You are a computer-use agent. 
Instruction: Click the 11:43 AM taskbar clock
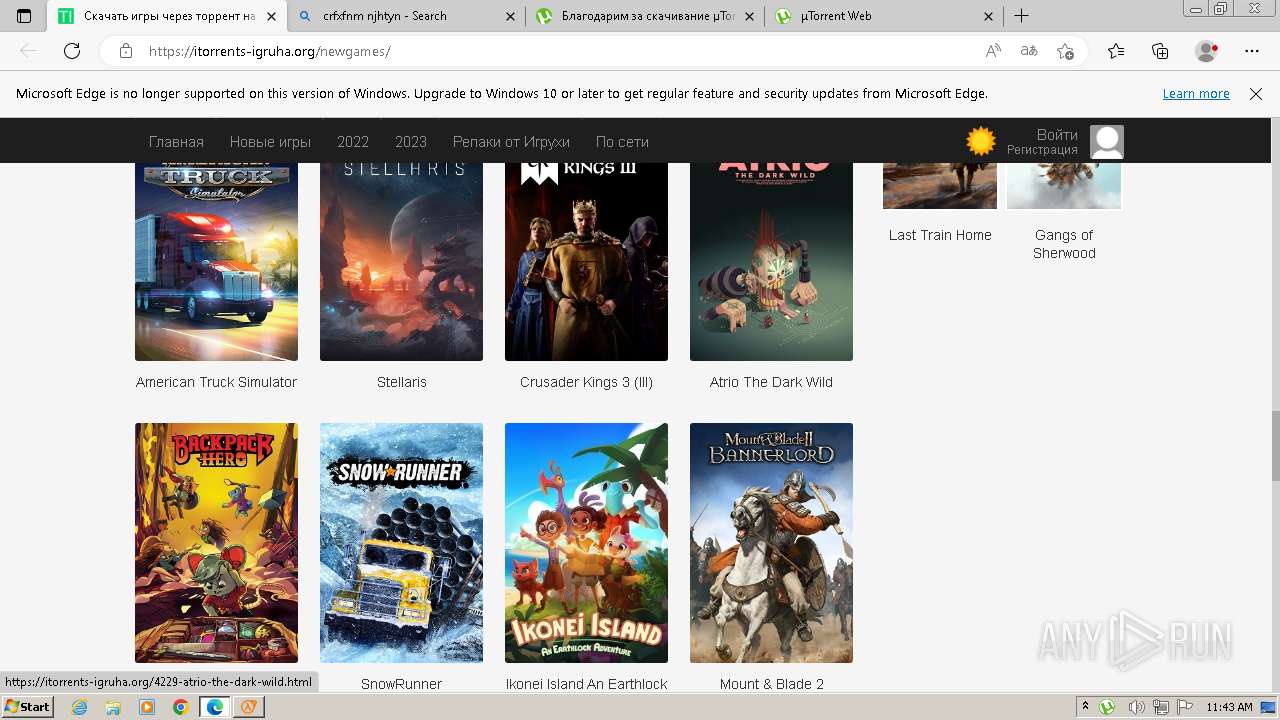click(x=1229, y=707)
